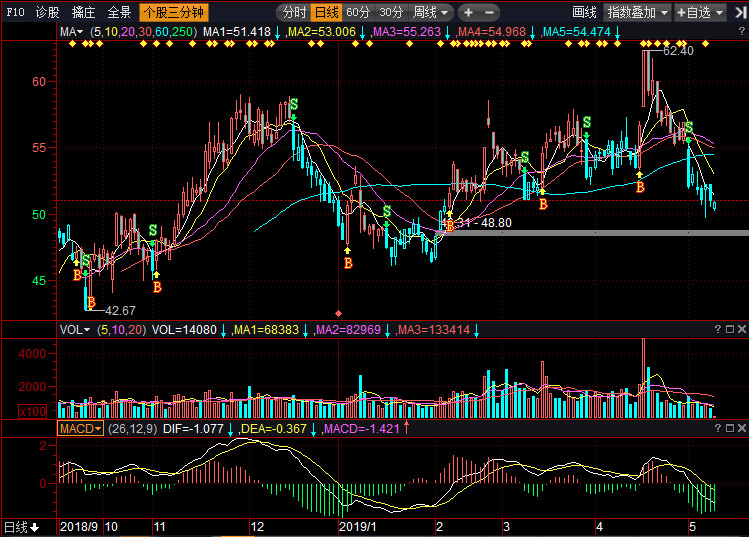The image size is (749, 537).
Task: Maximize the MACD indicator panel
Action: (730, 428)
